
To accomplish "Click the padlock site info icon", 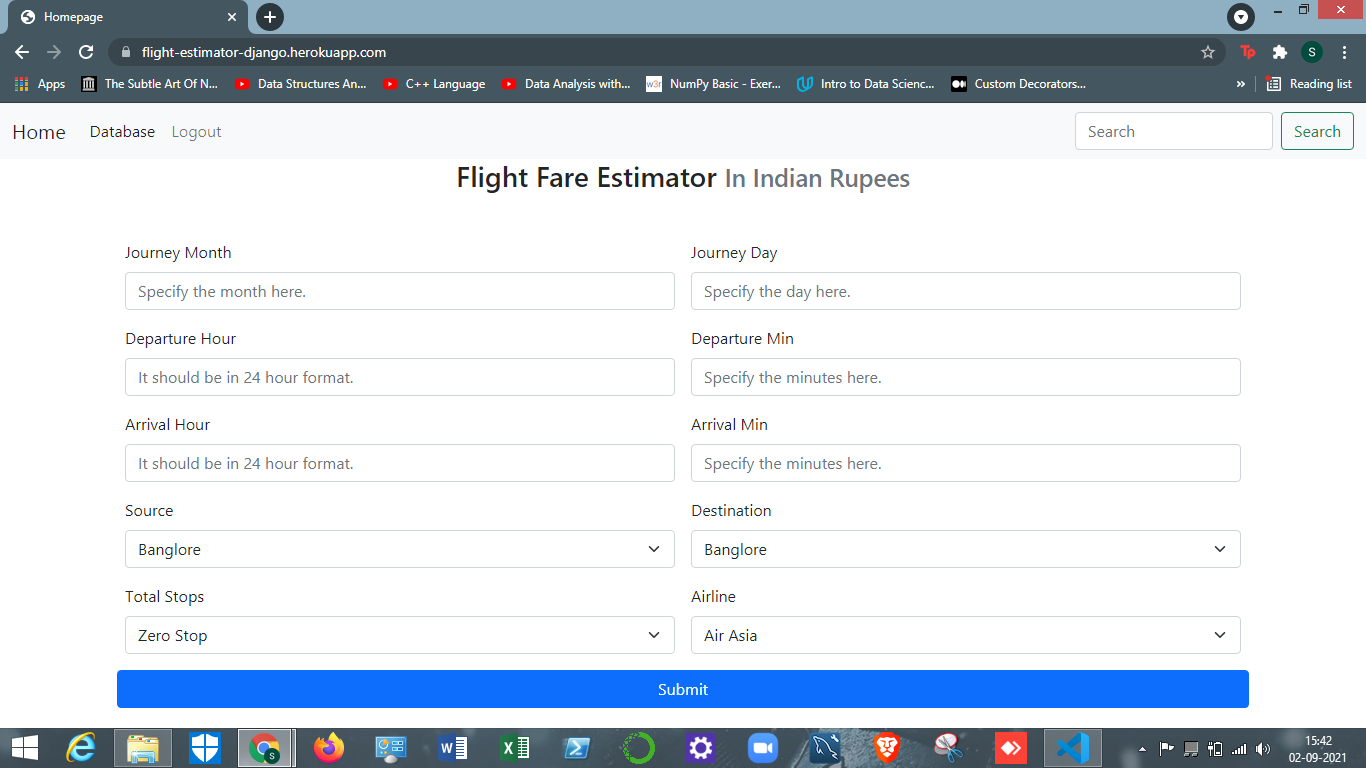I will click(x=125, y=52).
